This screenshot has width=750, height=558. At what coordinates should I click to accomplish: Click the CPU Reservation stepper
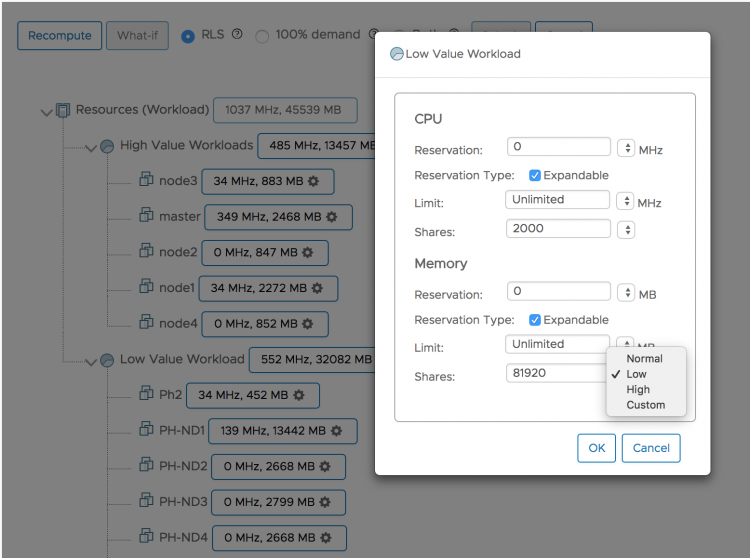click(627, 148)
